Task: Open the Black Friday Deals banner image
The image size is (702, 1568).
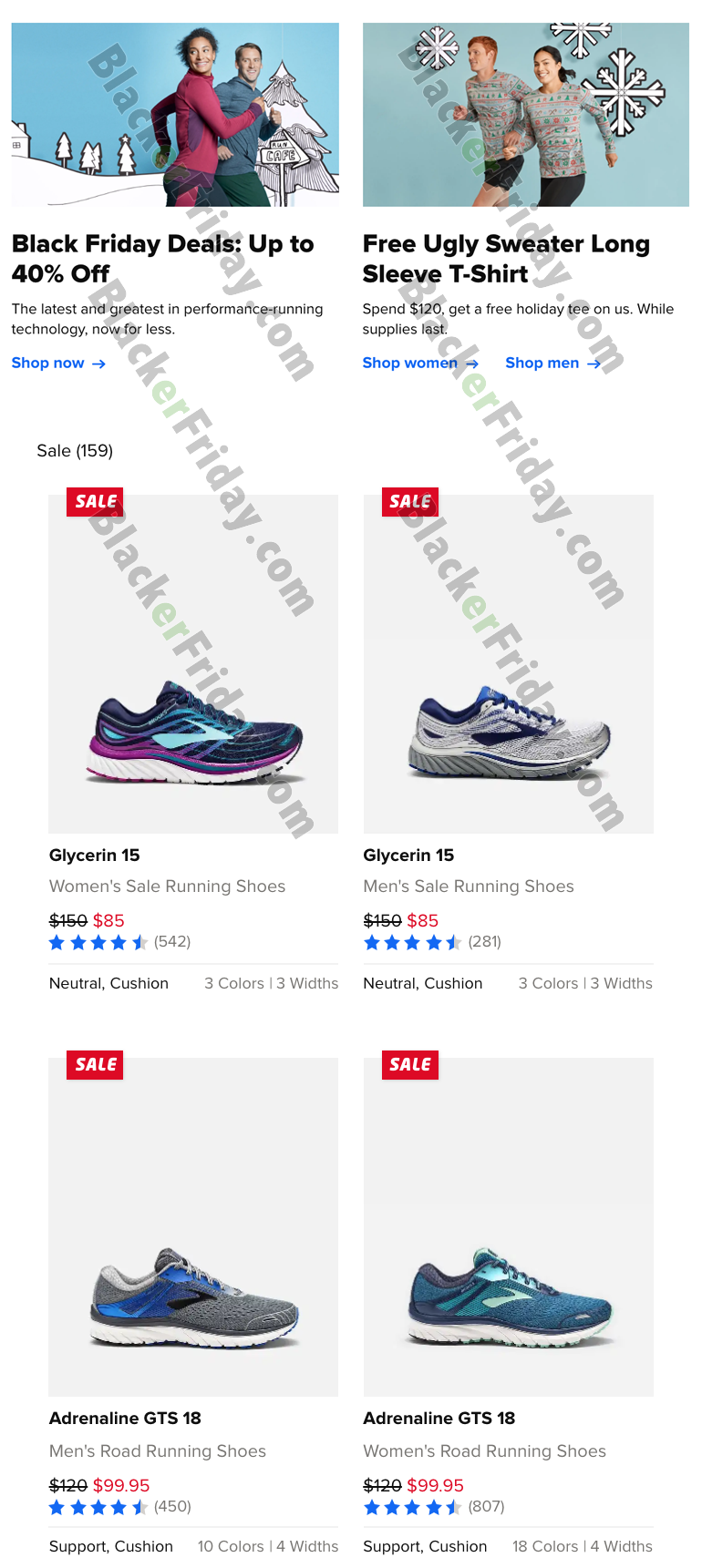Action: point(175,115)
